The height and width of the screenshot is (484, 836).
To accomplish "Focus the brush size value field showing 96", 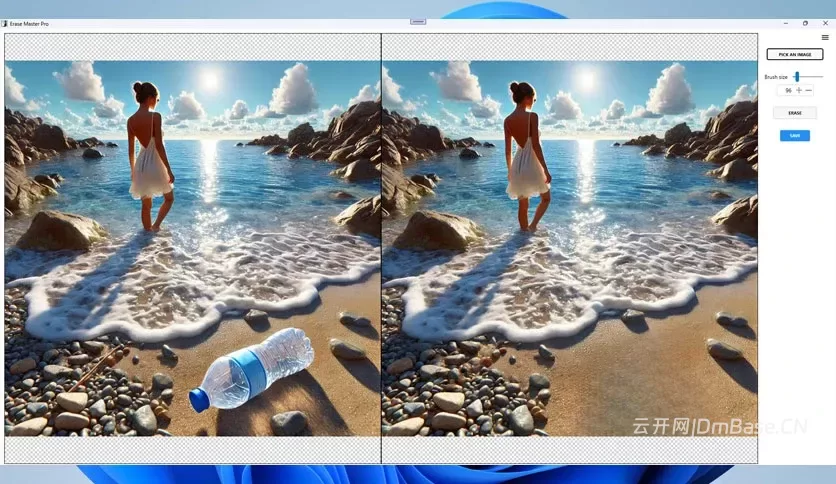I will point(787,91).
